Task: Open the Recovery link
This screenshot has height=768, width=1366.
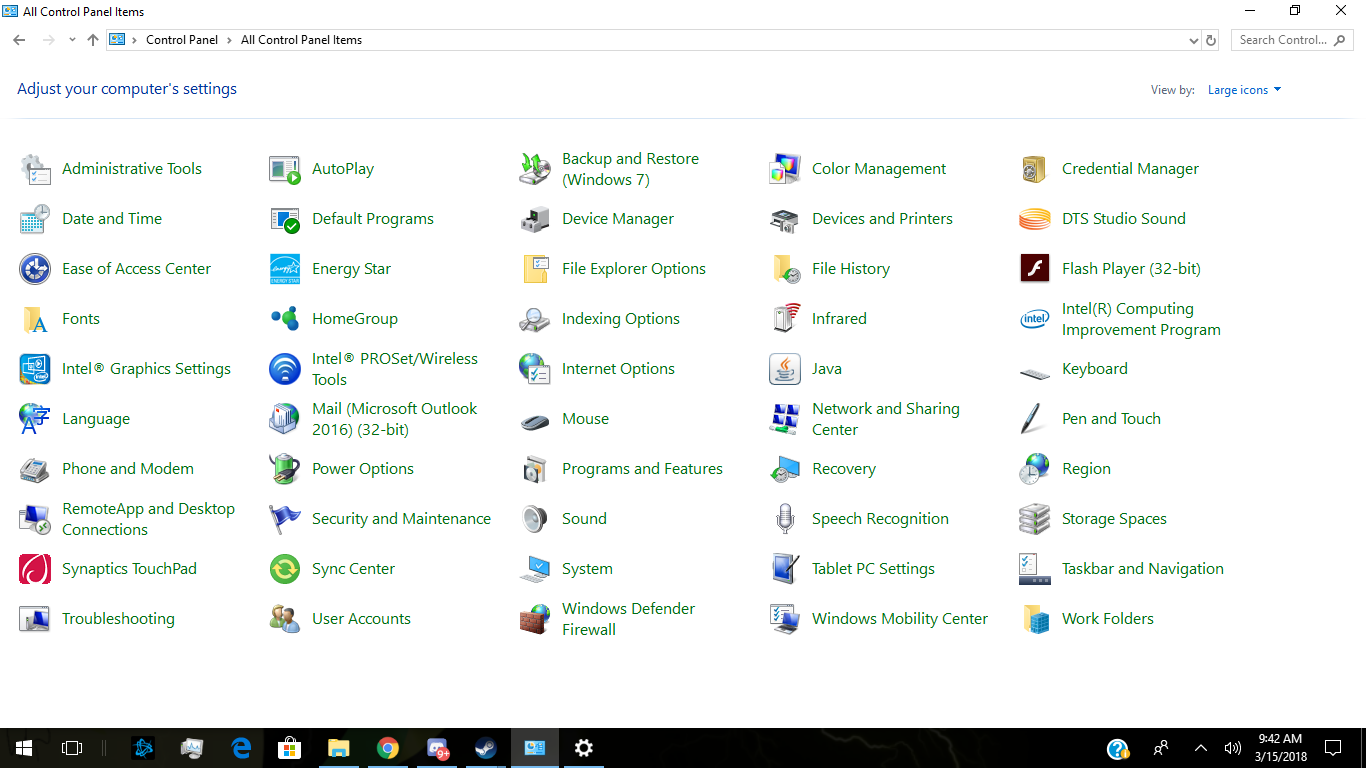Action: [844, 469]
